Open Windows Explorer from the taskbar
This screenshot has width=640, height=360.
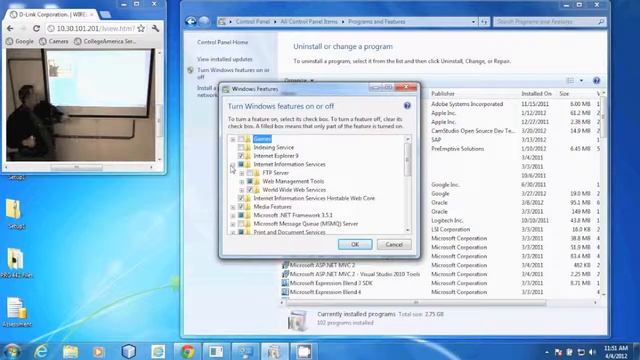[70, 351]
